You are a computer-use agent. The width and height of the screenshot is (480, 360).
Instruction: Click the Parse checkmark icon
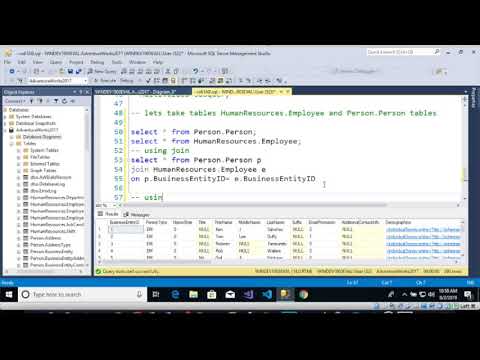(149, 80)
